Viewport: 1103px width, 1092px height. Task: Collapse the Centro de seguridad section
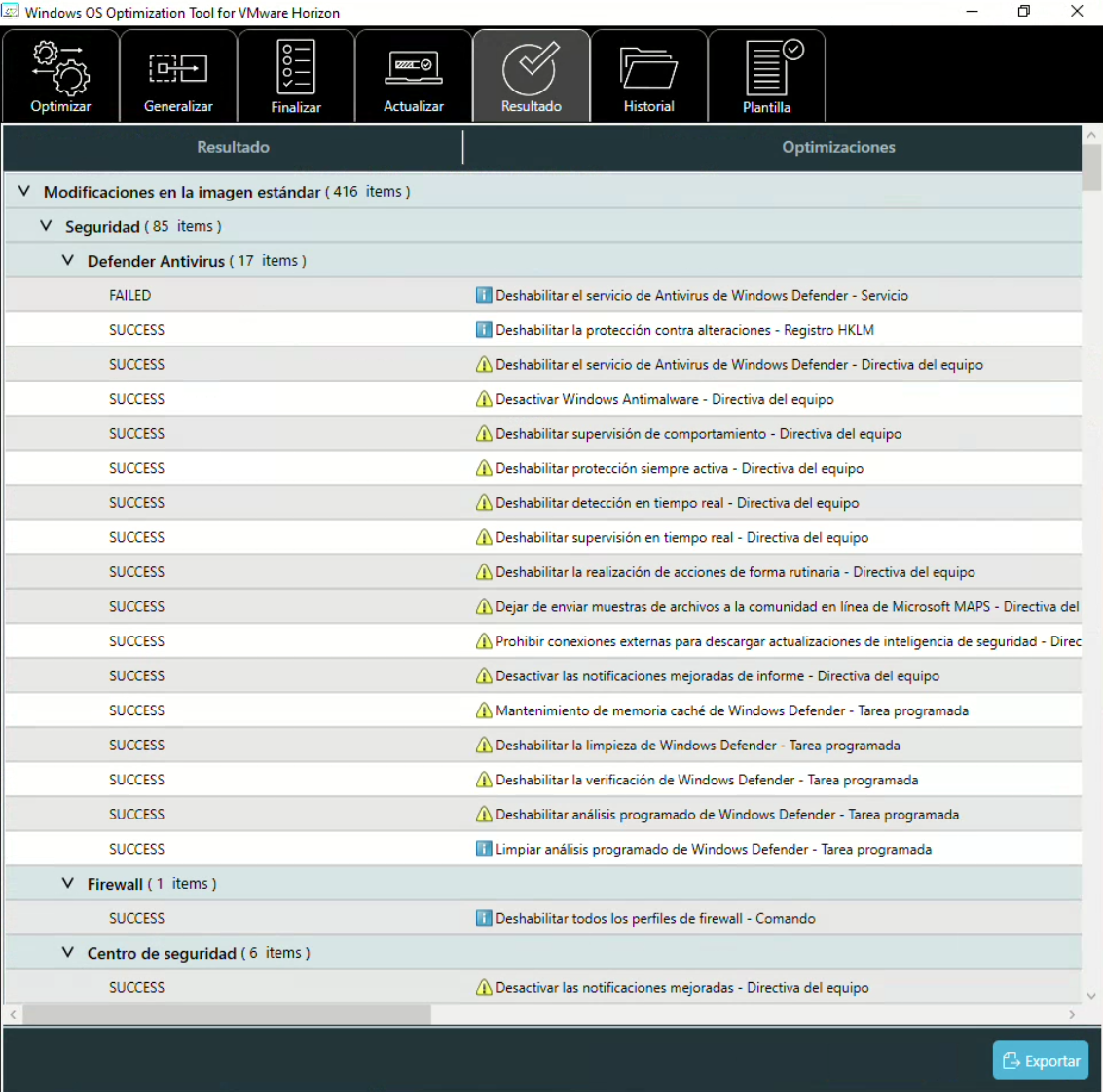pyautogui.click(x=68, y=953)
